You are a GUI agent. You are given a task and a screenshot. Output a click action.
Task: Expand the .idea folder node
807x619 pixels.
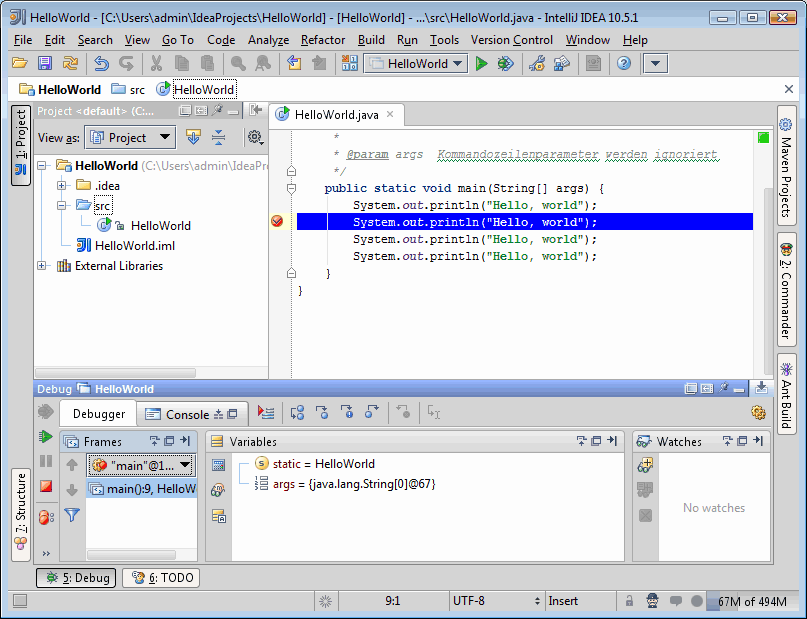pos(62,185)
